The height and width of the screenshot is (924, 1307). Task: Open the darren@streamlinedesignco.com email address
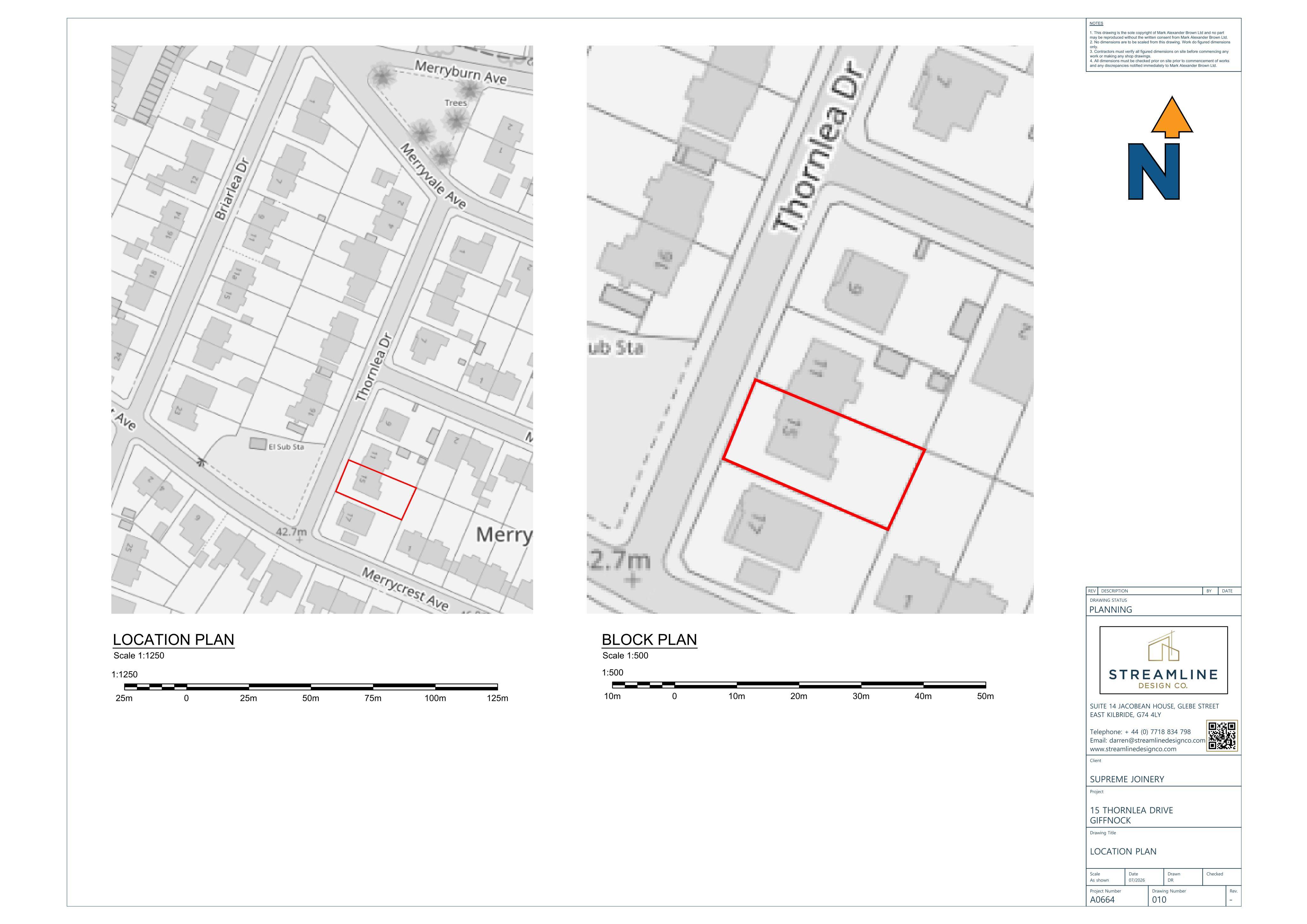tap(1157, 741)
